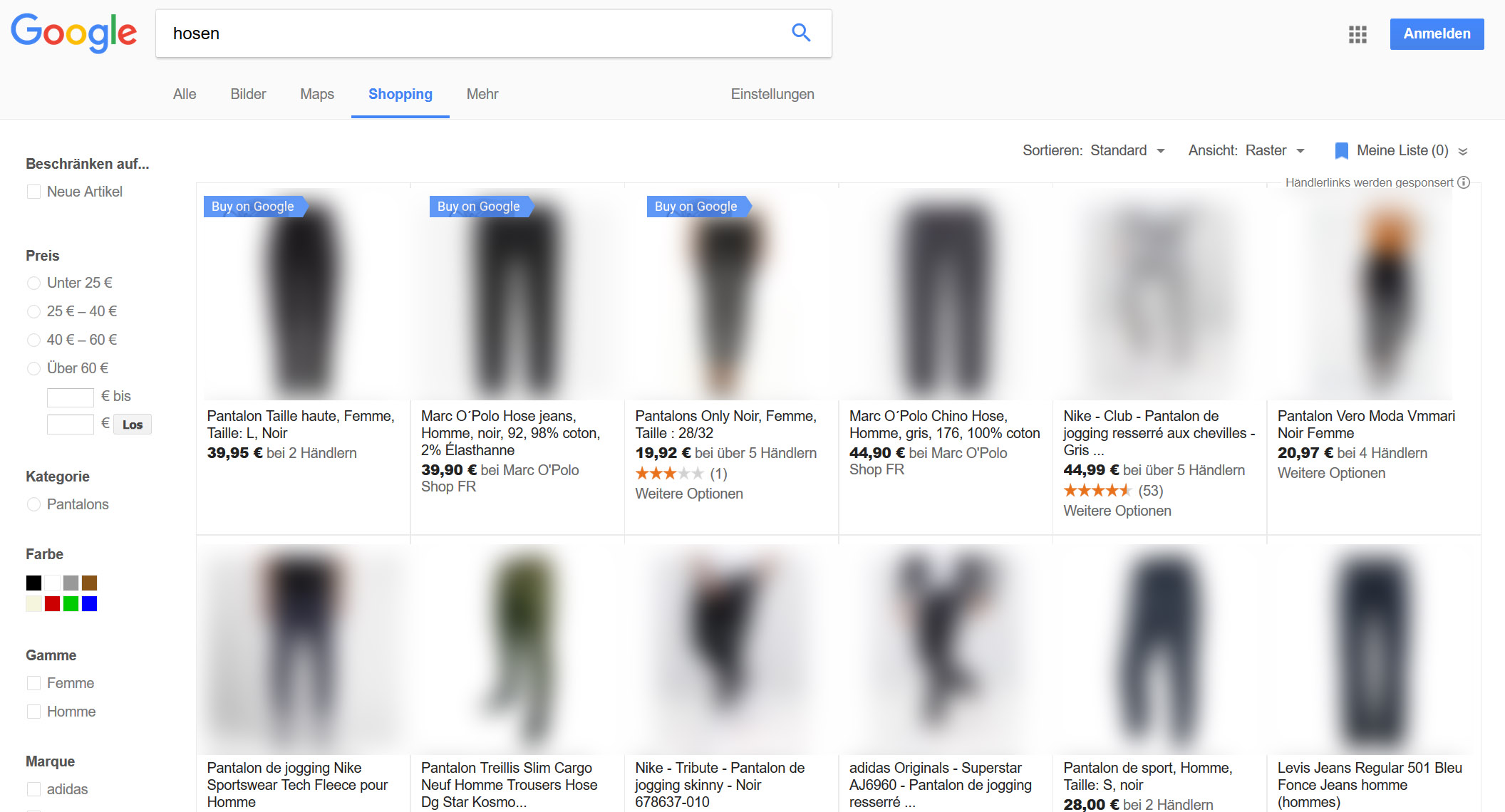Click the search magnifying glass icon
Image resolution: width=1505 pixels, height=812 pixels.
pyautogui.click(x=800, y=33)
